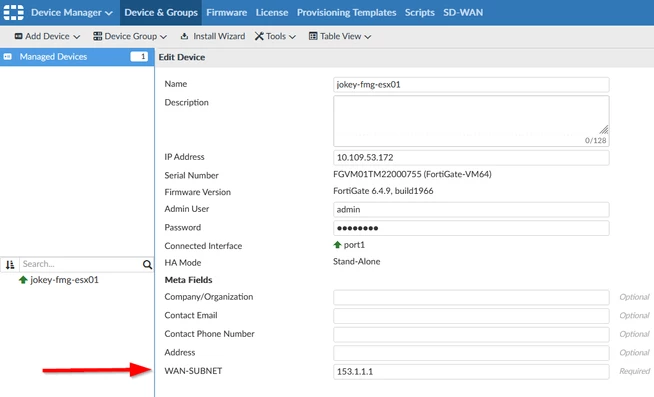Viewport: 654px width, 397px height.
Task: Click the Contact Phone Number field
Action: click(x=471, y=334)
